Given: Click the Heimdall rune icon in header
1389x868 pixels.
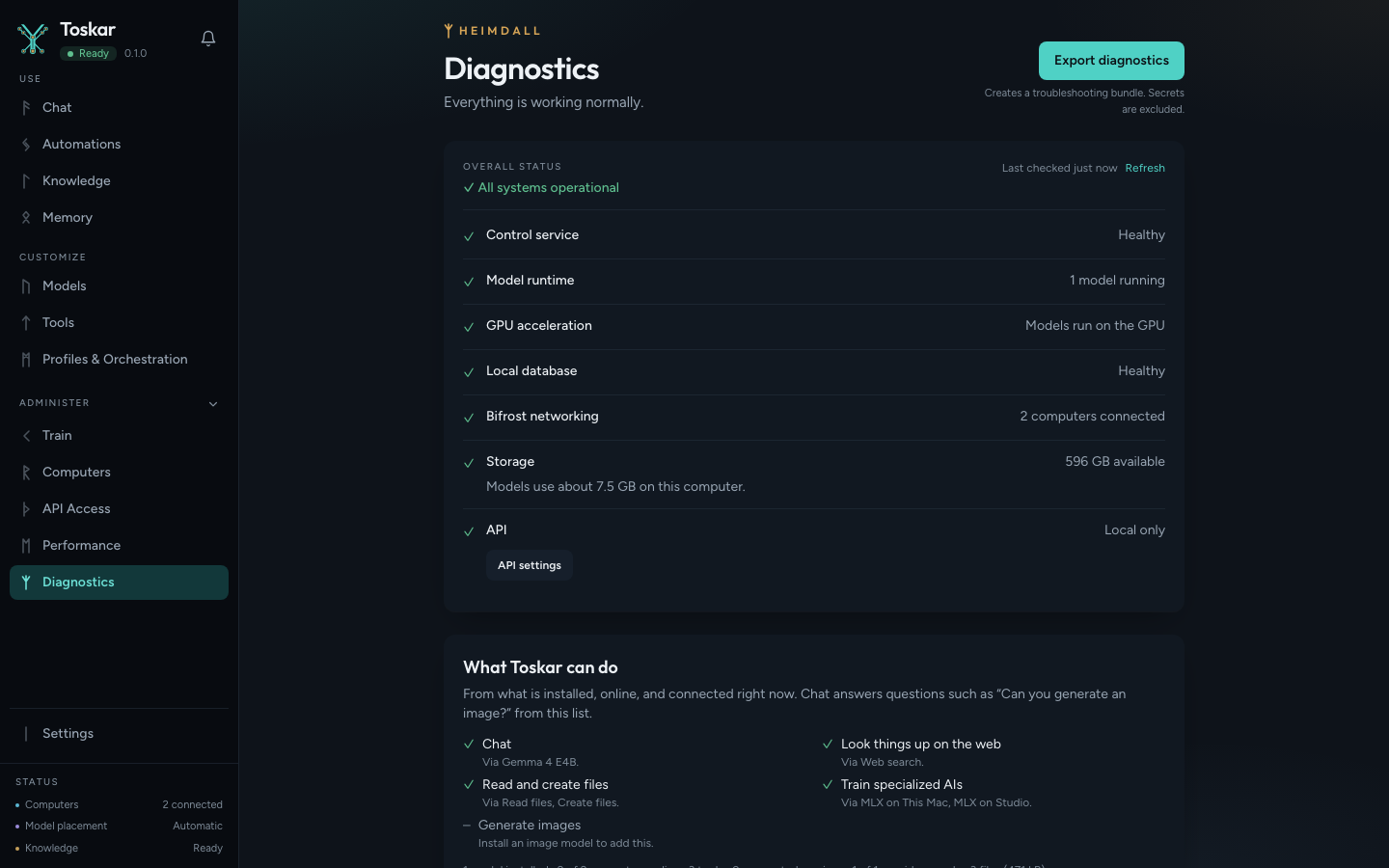Looking at the screenshot, I should 449,31.
